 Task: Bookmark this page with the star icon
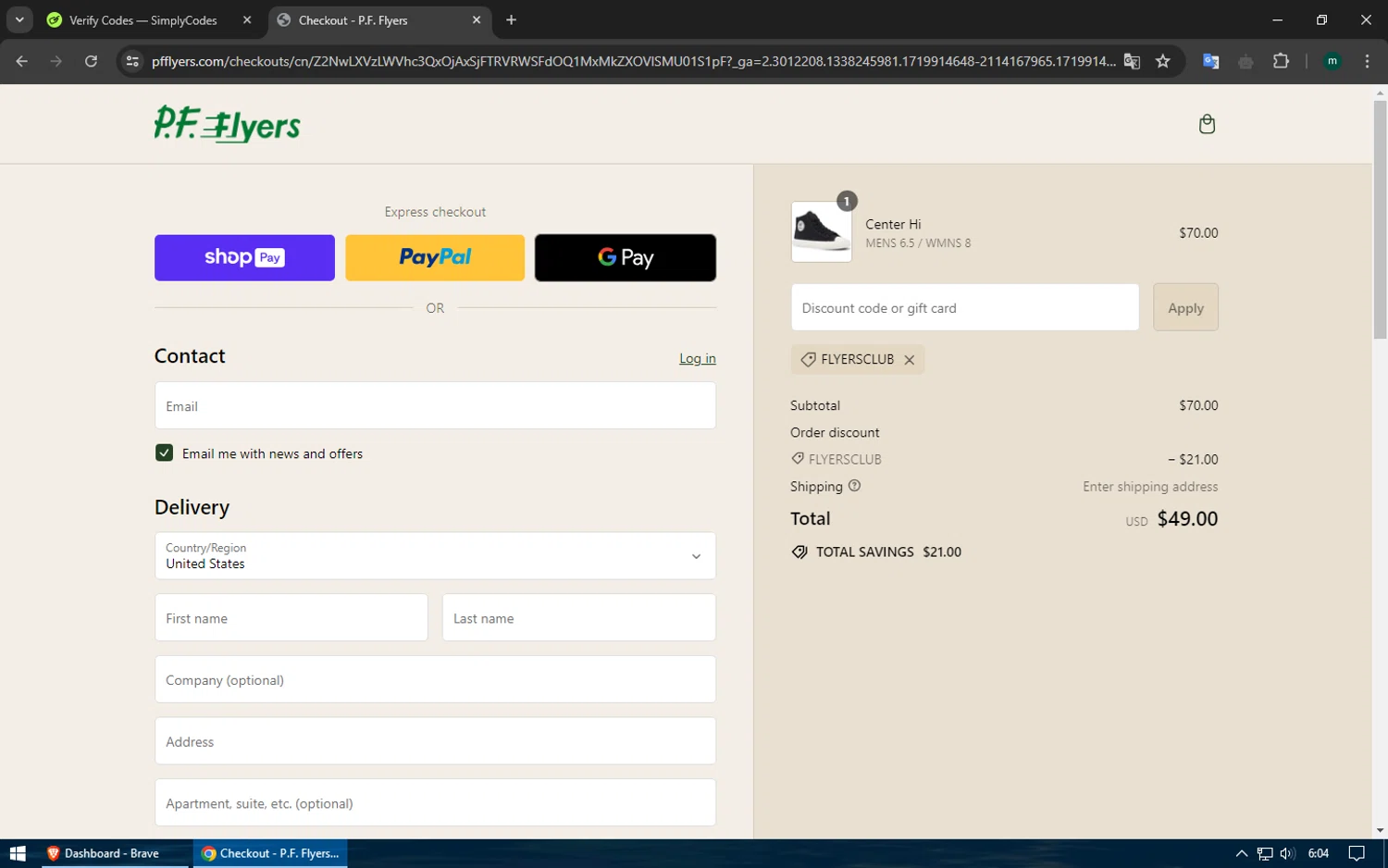[1163, 61]
